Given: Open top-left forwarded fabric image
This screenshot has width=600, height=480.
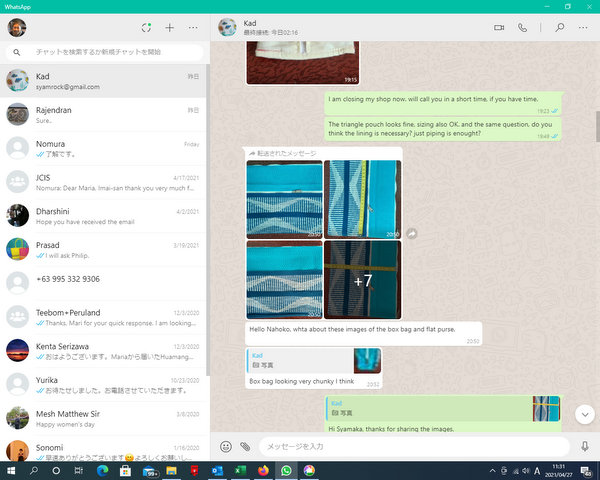Looking at the screenshot, I should point(285,199).
